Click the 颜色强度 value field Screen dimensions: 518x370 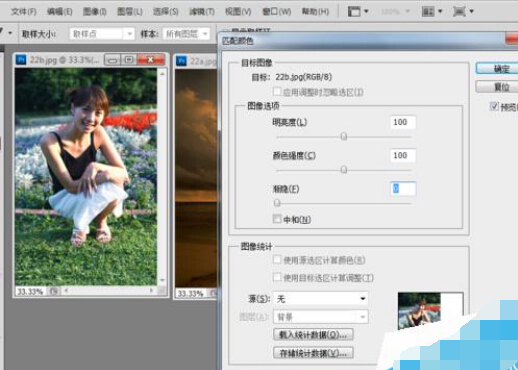click(x=403, y=155)
